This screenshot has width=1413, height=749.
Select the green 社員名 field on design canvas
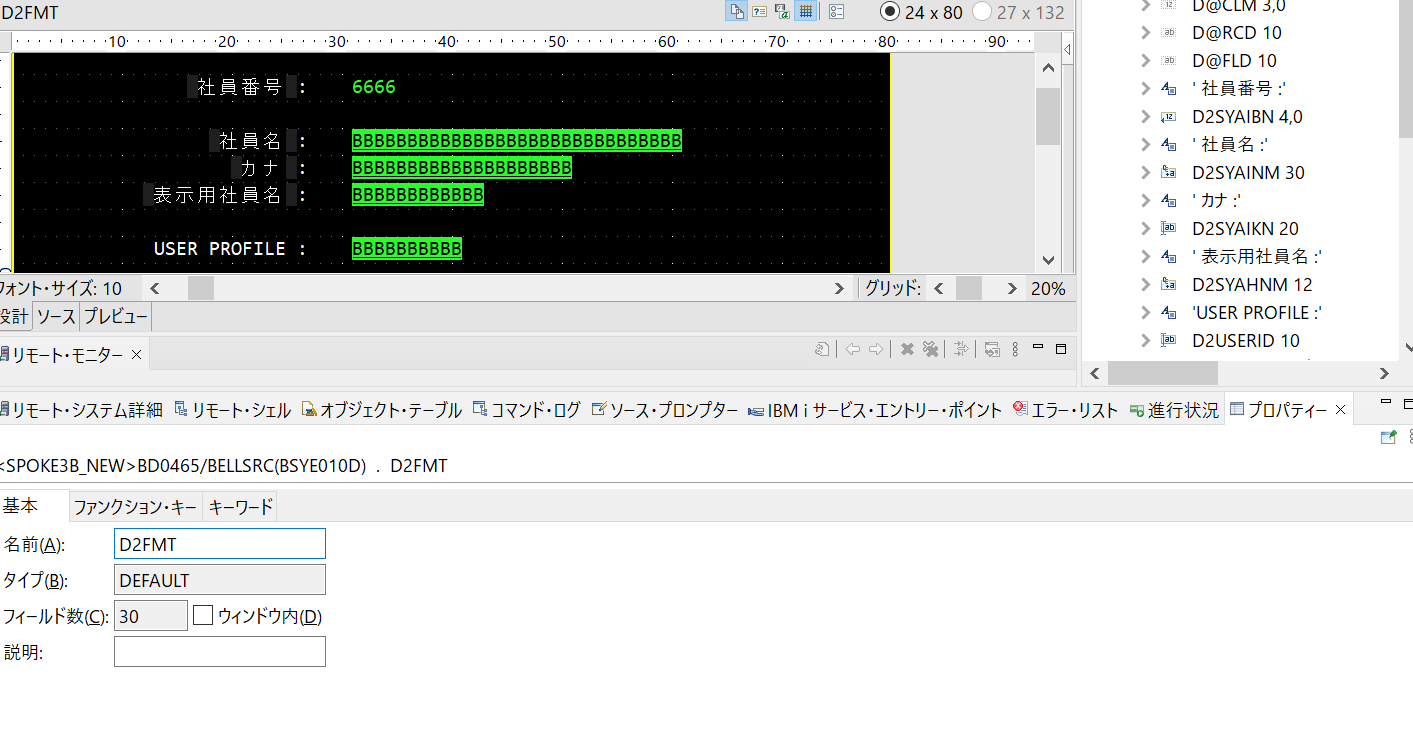tap(517, 140)
